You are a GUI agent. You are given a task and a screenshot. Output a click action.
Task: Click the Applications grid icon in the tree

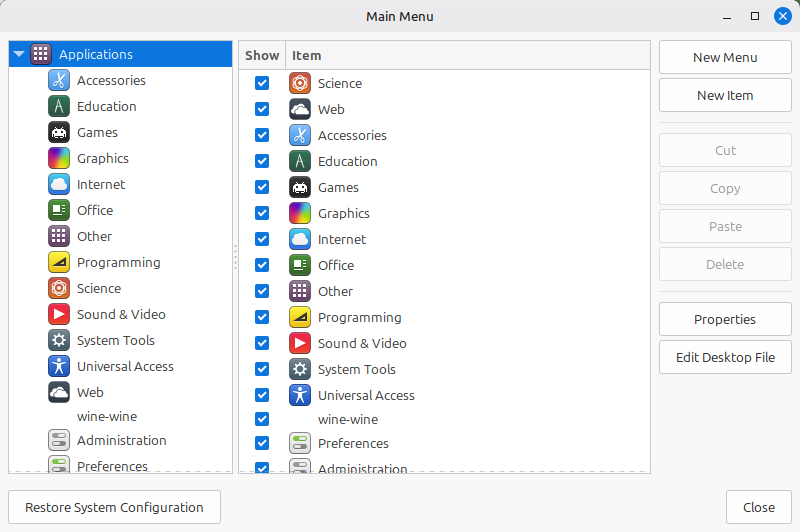tap(41, 54)
